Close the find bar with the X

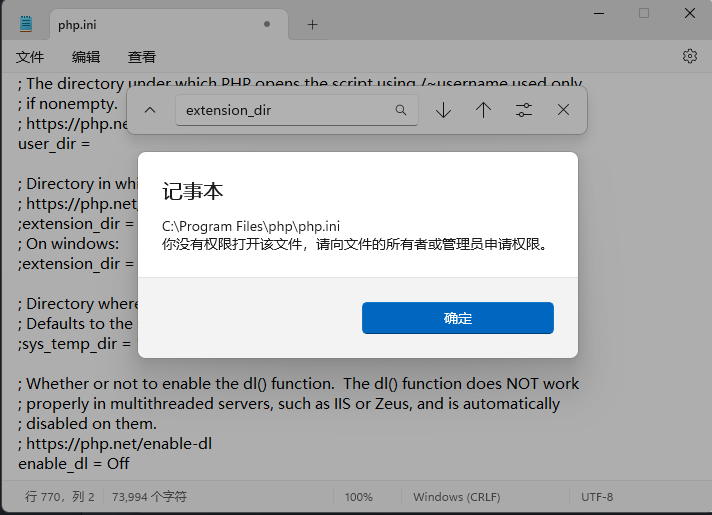click(x=563, y=110)
